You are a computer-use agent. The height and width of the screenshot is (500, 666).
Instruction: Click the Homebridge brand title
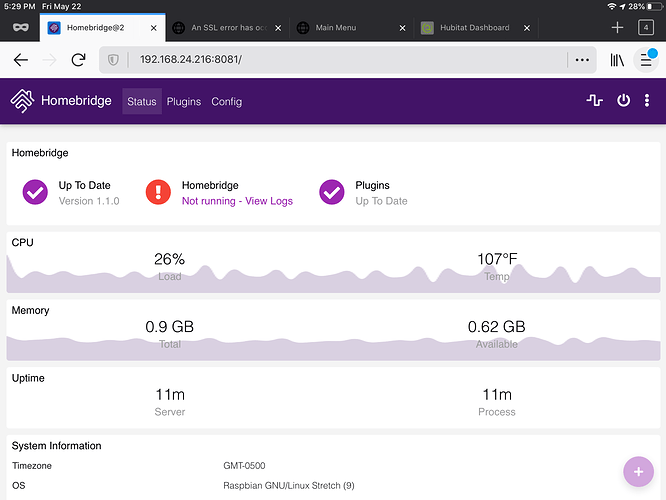click(x=76, y=101)
